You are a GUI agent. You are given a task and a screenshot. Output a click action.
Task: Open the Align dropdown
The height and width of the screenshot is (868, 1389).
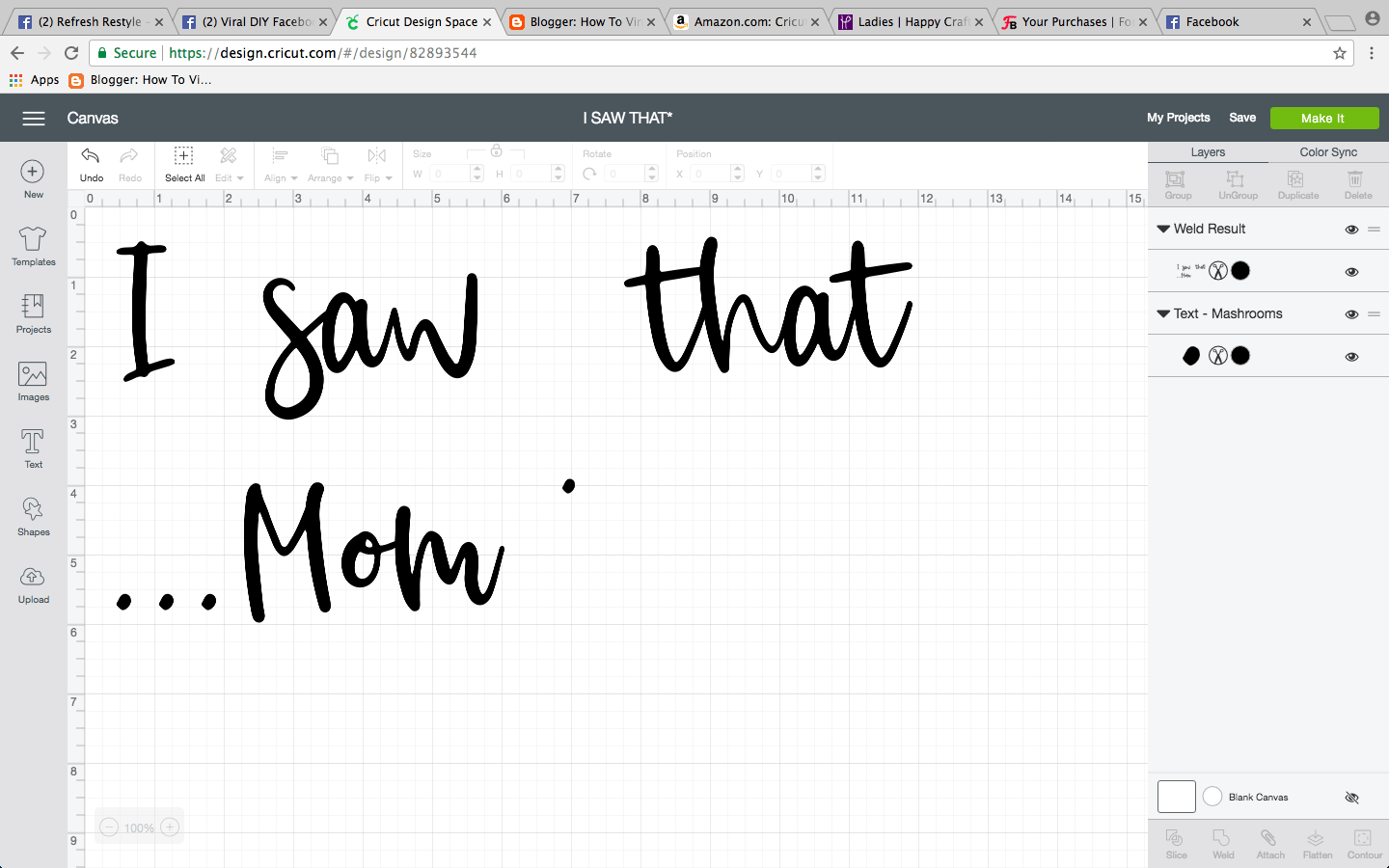click(280, 164)
